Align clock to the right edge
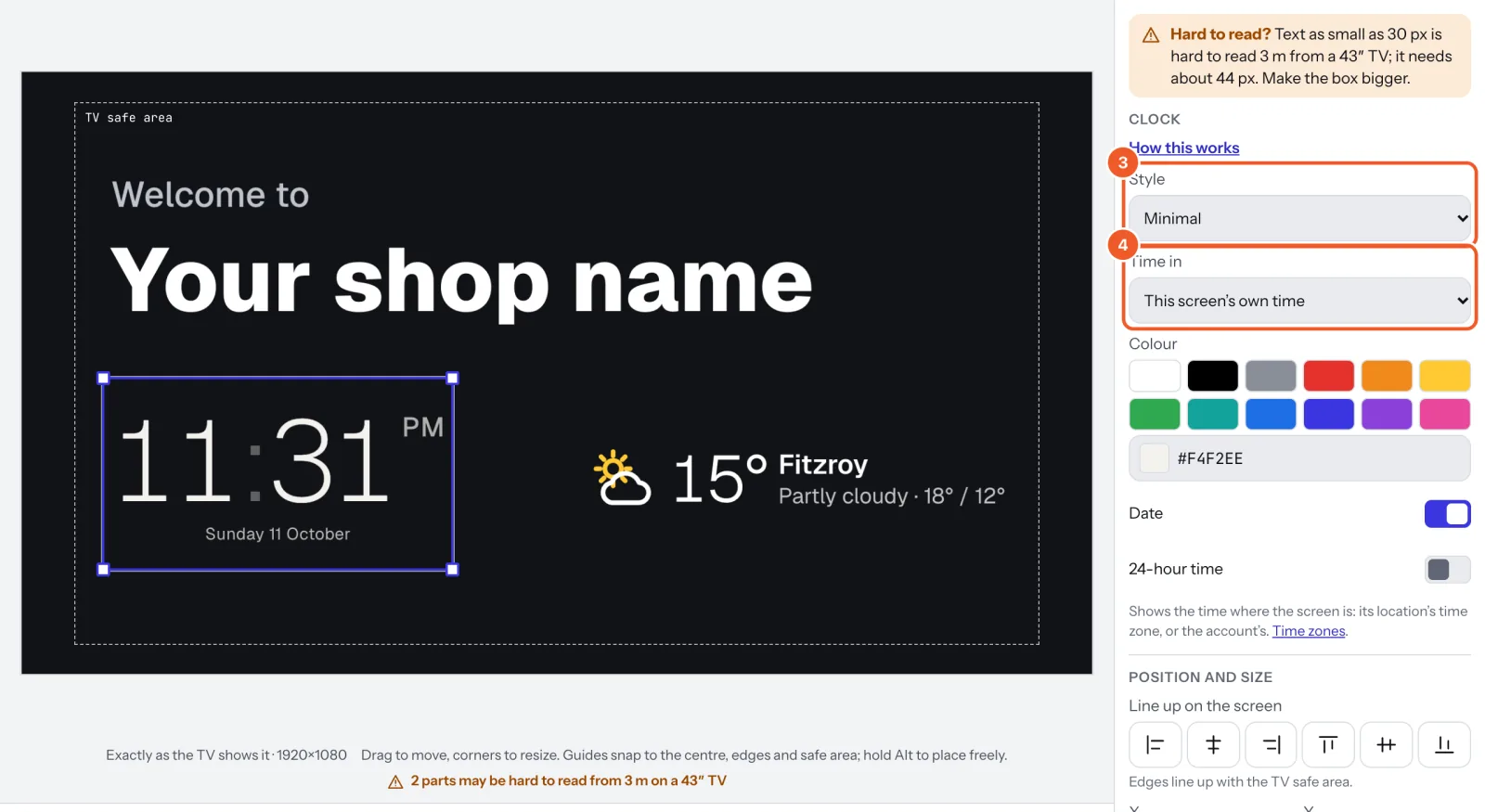The width and height of the screenshot is (1485, 812). click(1271, 744)
